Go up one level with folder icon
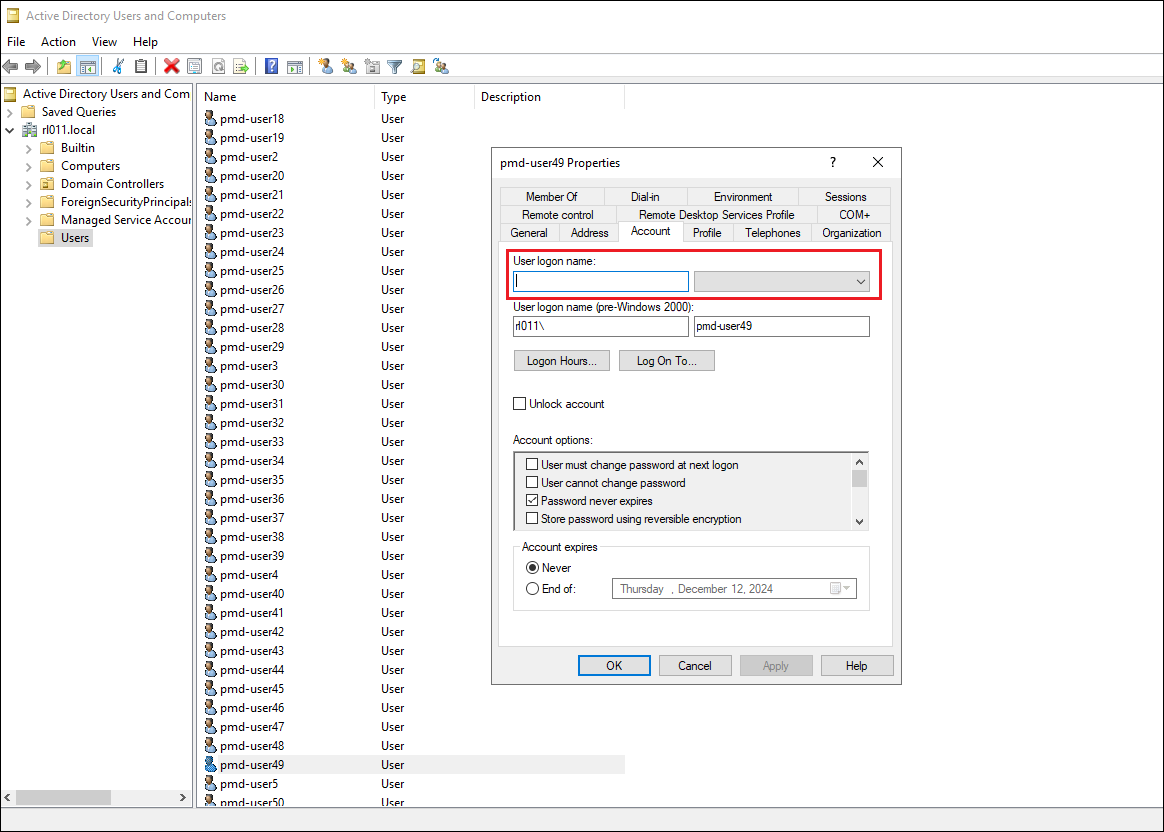This screenshot has height=832, width=1164. click(x=65, y=67)
